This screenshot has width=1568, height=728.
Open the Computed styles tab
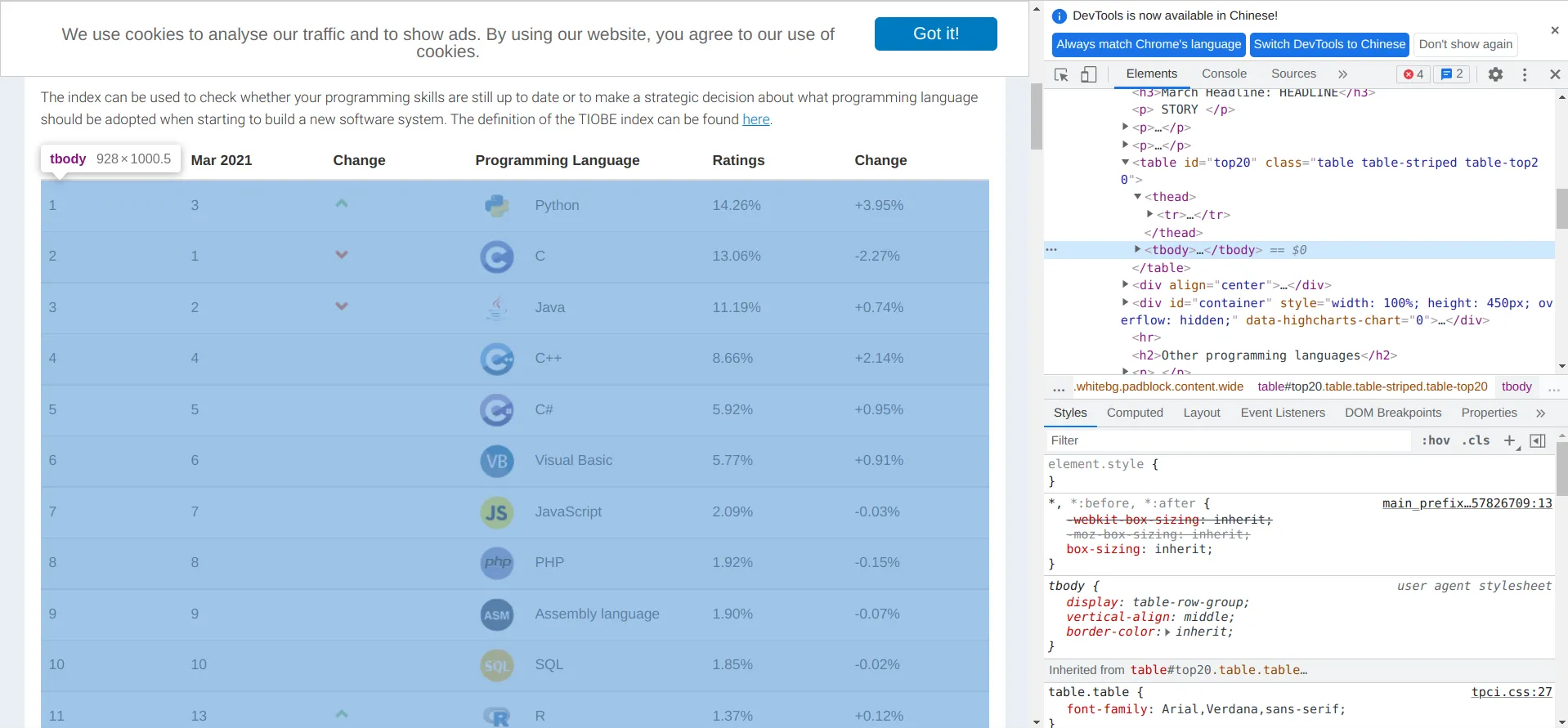(x=1135, y=413)
